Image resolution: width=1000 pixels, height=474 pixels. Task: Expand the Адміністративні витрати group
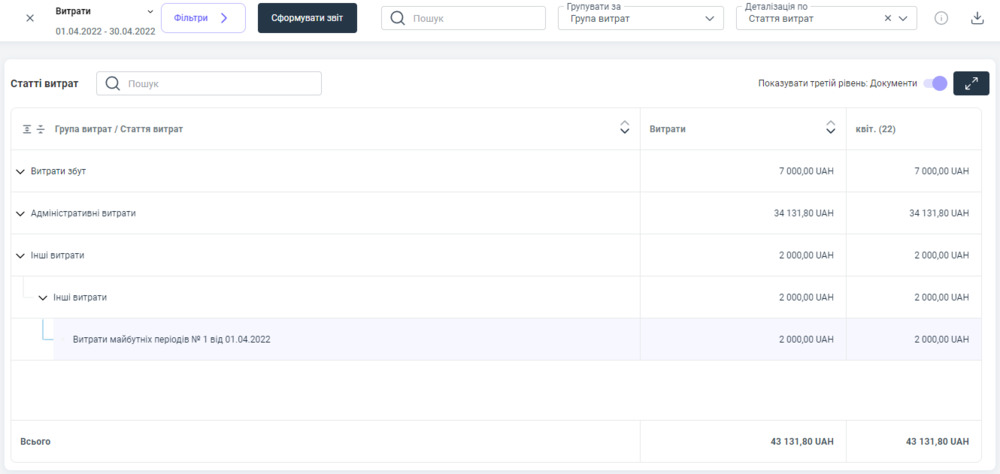point(20,213)
